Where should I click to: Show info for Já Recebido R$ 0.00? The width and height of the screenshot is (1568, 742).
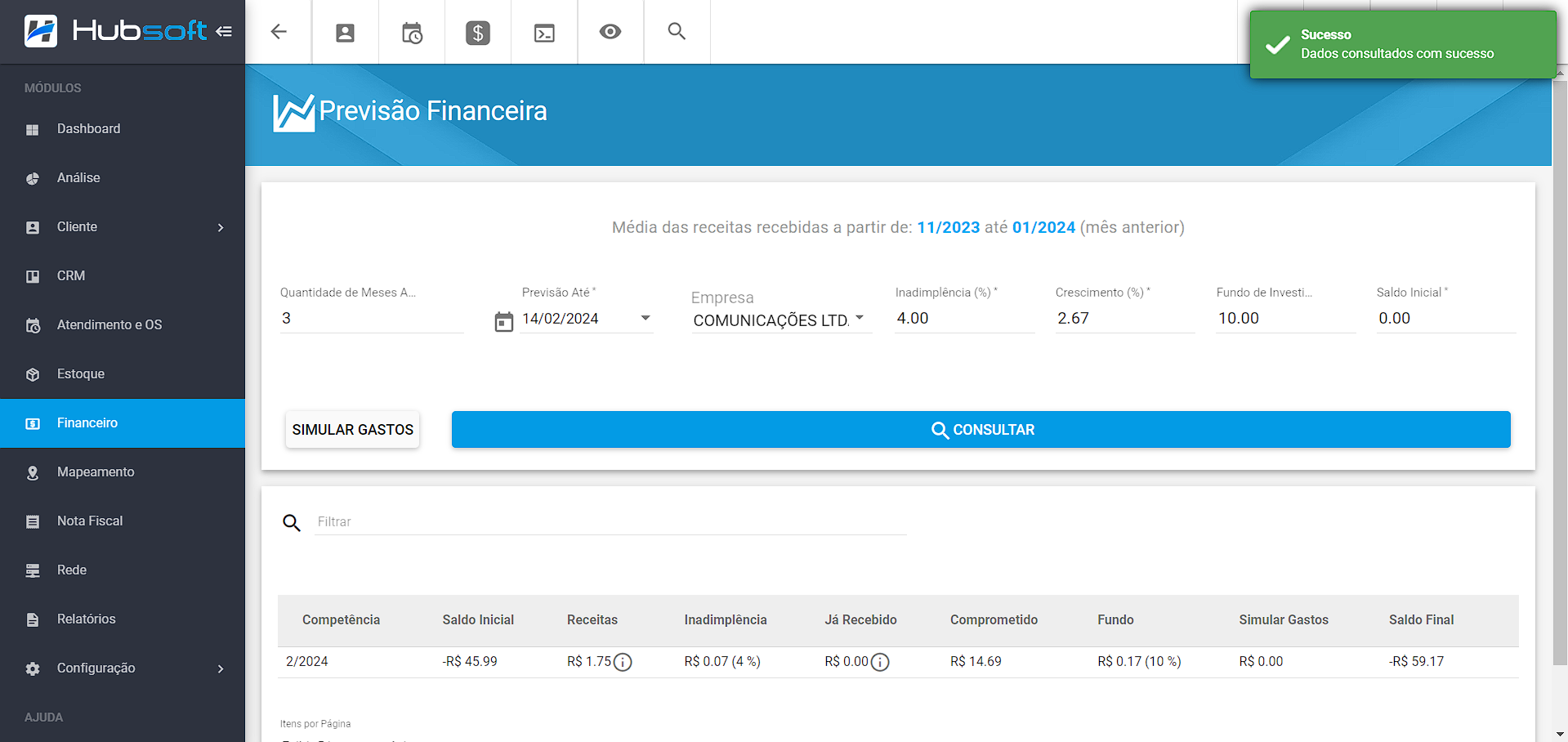880,662
